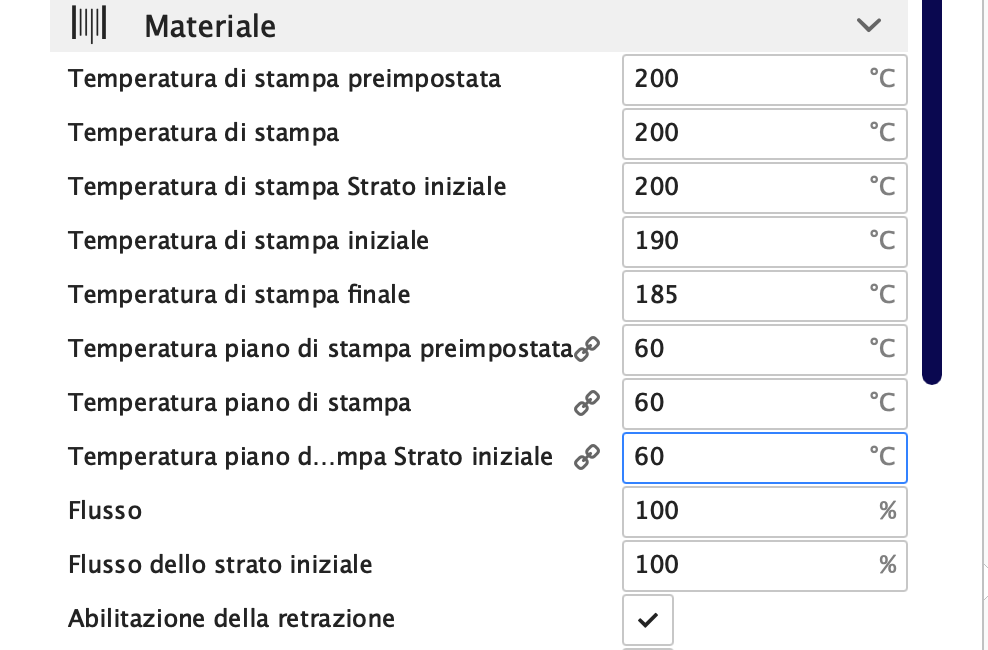This screenshot has width=988, height=650.
Task: Focus the Temperatura di stampa value field
Action: click(764, 133)
